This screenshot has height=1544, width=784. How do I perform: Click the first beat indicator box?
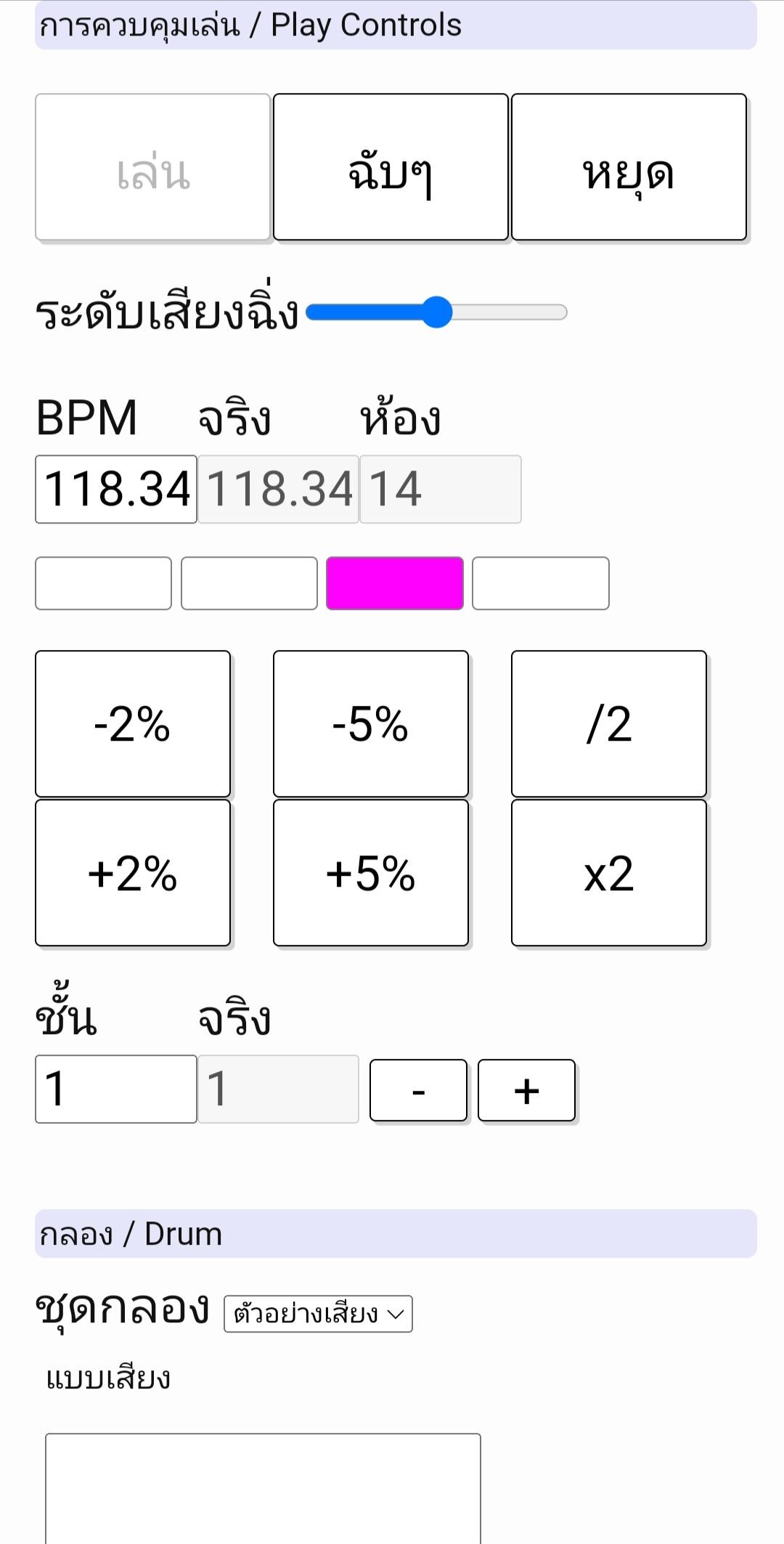click(103, 583)
